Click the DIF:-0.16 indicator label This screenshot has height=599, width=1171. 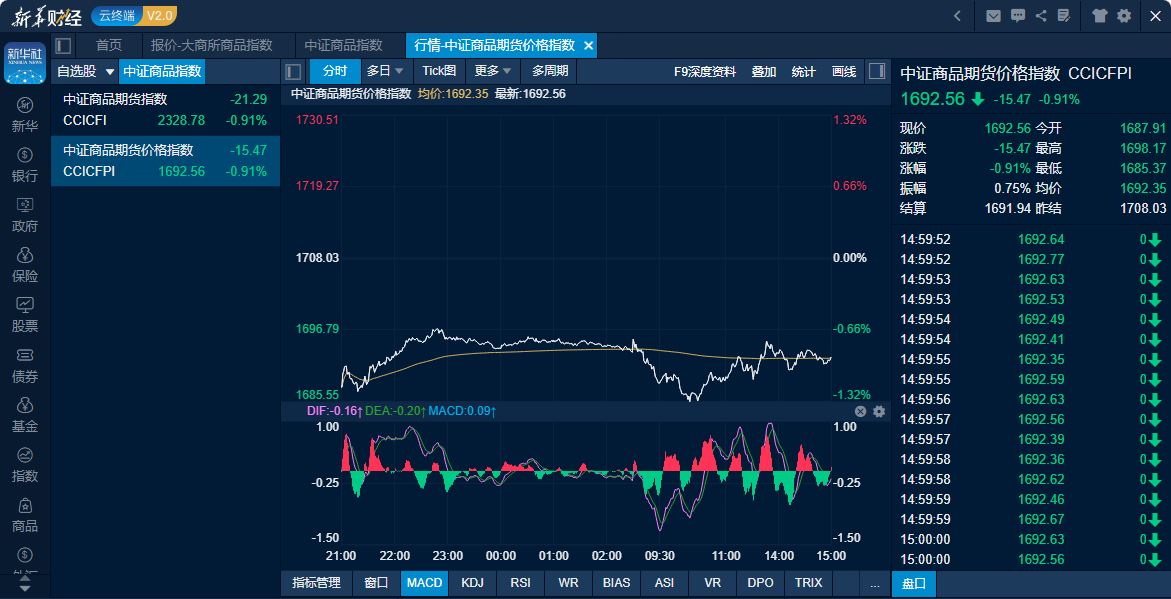pyautogui.click(x=335, y=411)
